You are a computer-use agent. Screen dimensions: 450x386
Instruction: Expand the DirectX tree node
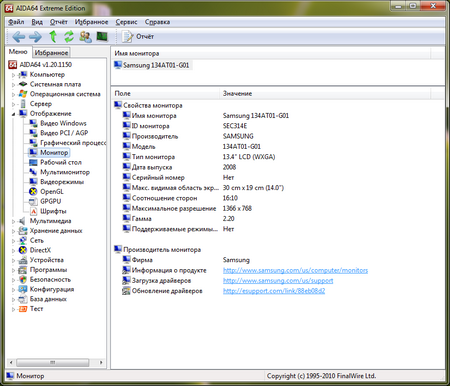13,251
